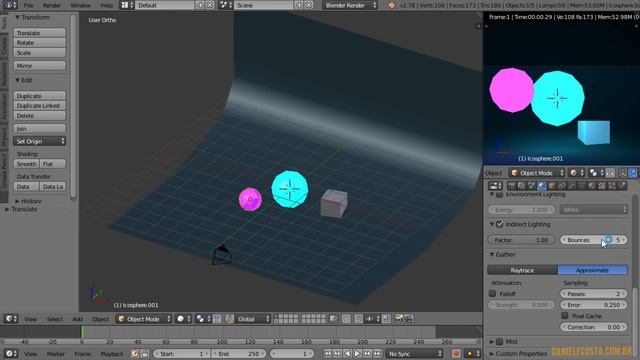Select the World properties tab
640x360 pixels.
coord(542,186)
